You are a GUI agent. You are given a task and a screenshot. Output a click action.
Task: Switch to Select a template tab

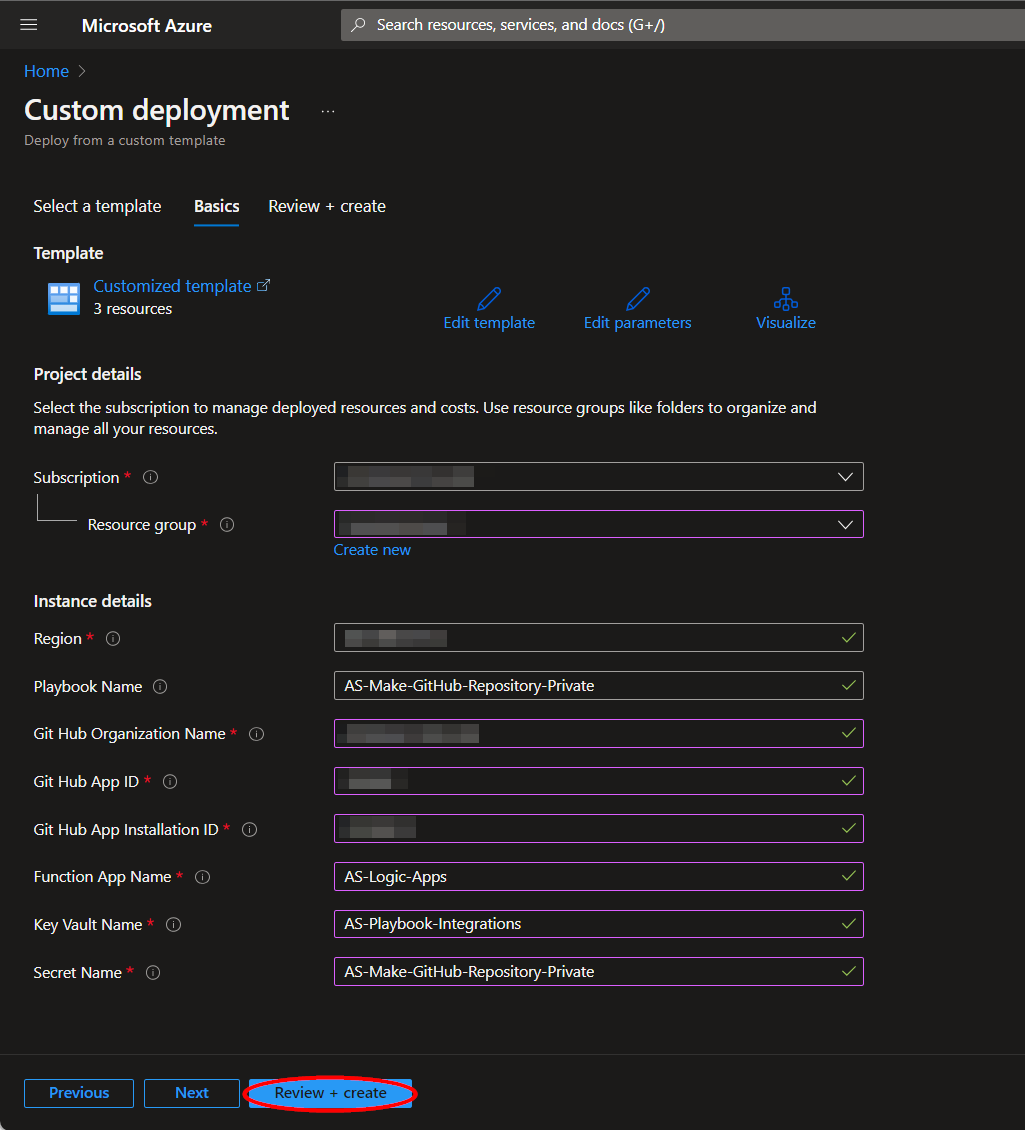click(97, 206)
